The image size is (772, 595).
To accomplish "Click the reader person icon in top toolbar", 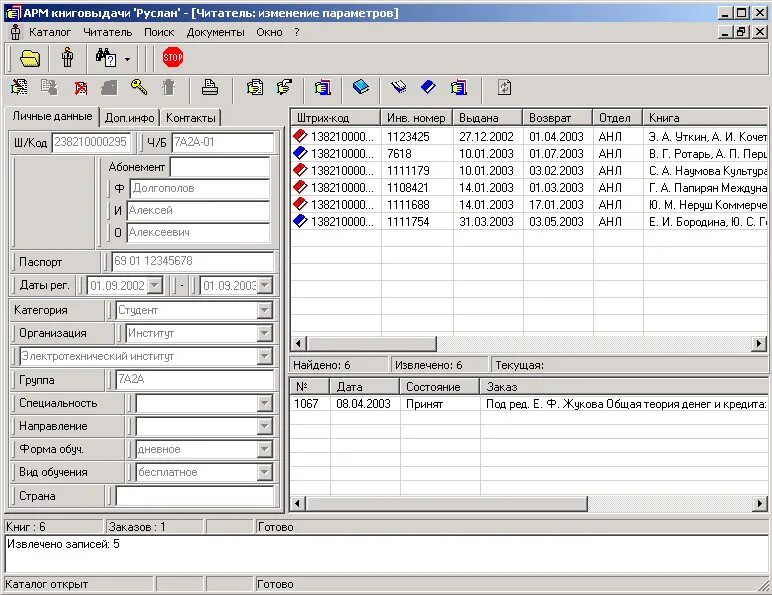I will [67, 58].
